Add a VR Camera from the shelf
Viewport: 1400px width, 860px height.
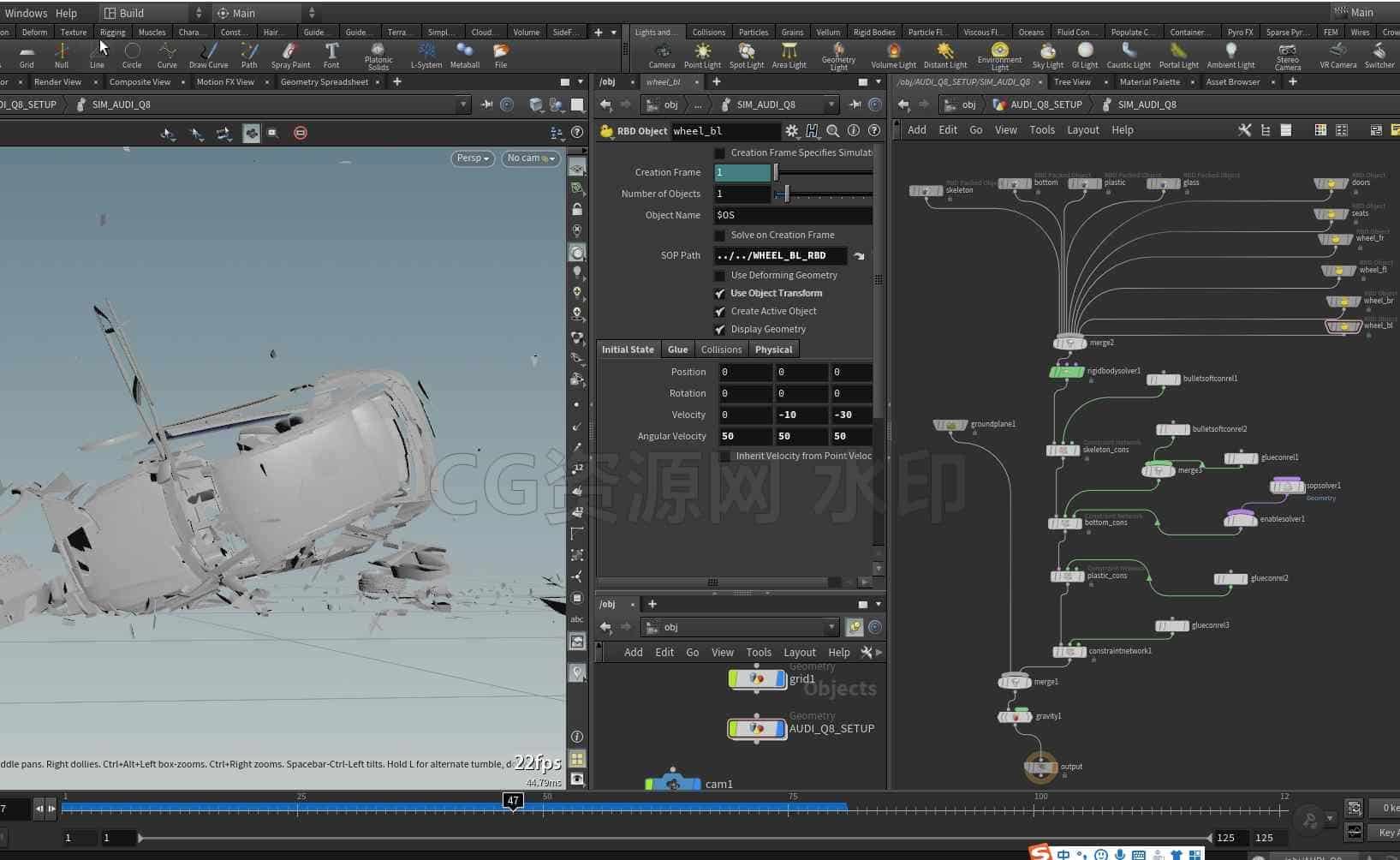[1337, 56]
